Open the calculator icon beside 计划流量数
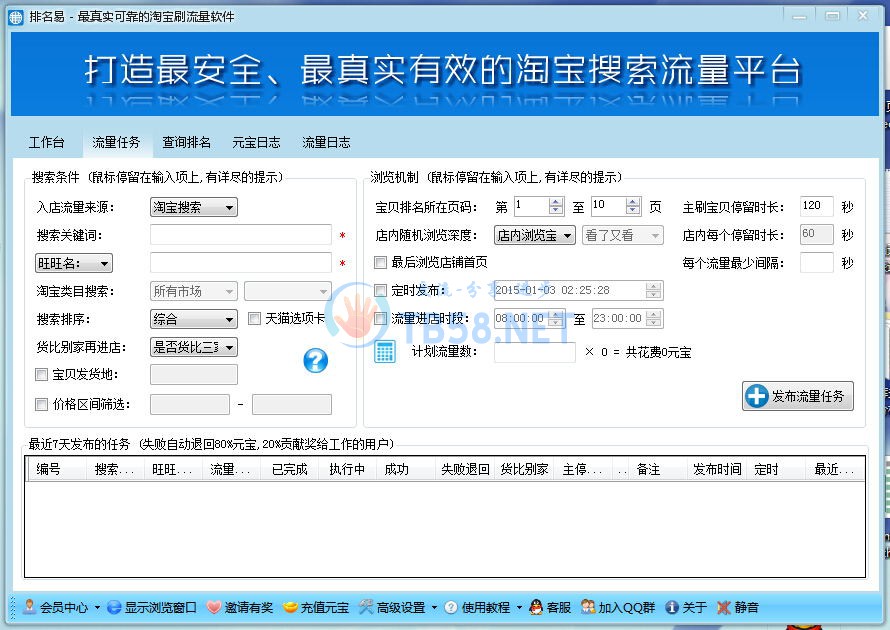The image size is (890, 630). point(384,351)
